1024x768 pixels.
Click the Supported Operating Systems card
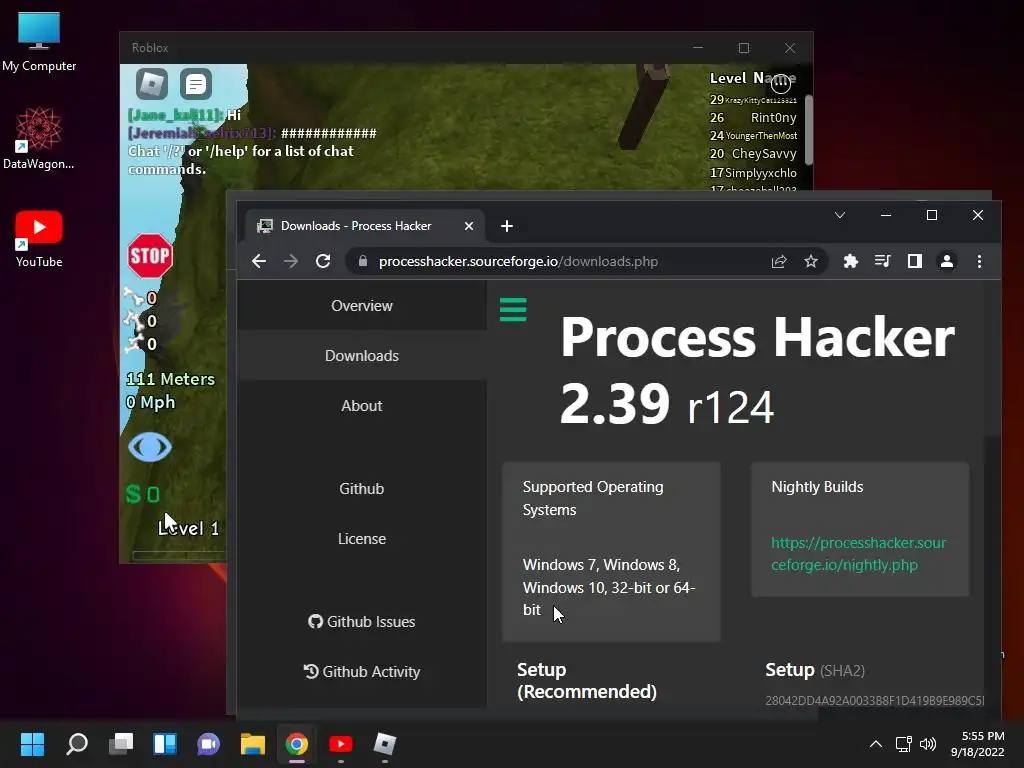click(x=611, y=552)
